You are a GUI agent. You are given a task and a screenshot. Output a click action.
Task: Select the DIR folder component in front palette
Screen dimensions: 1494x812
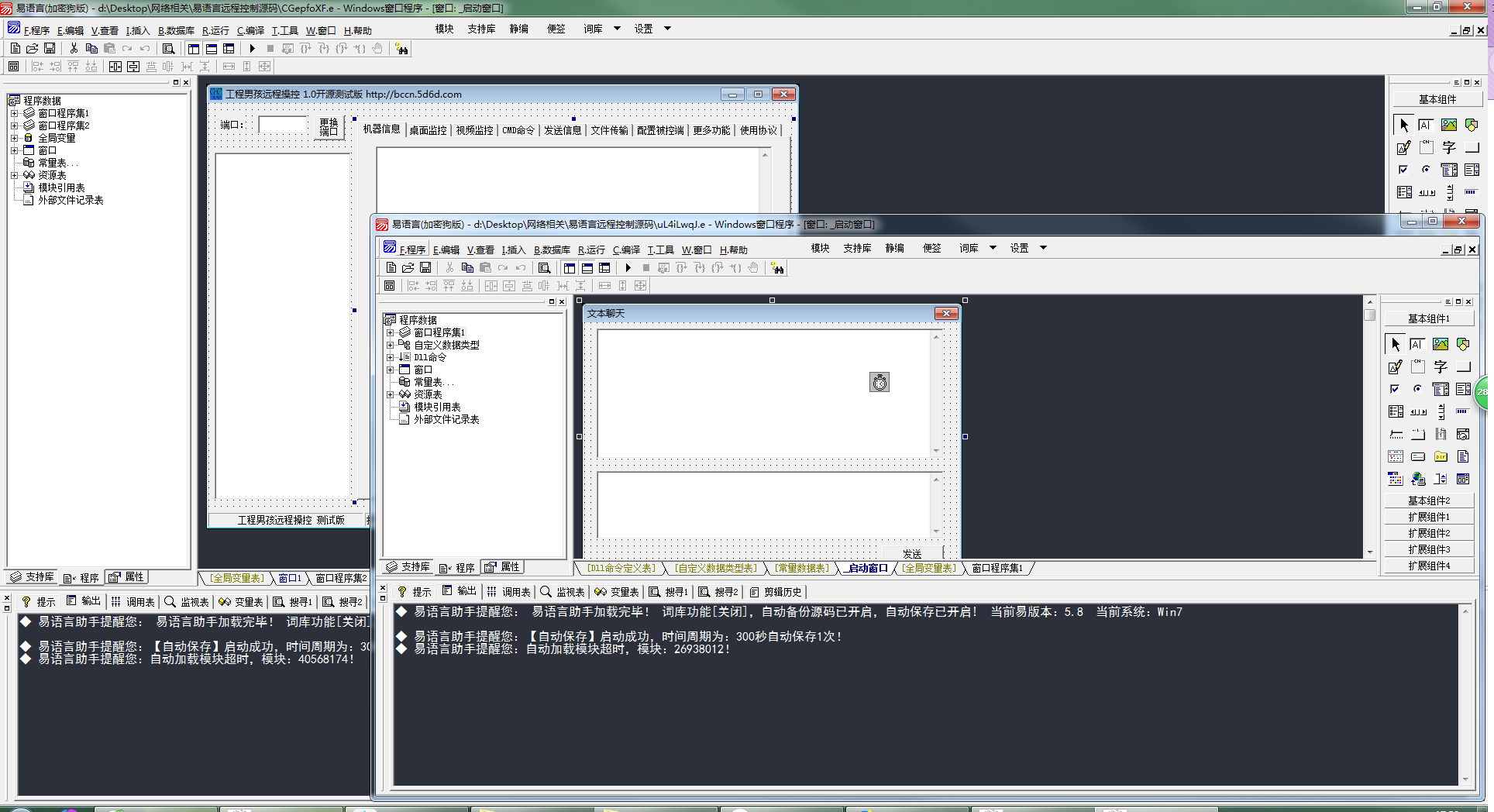click(x=1441, y=456)
